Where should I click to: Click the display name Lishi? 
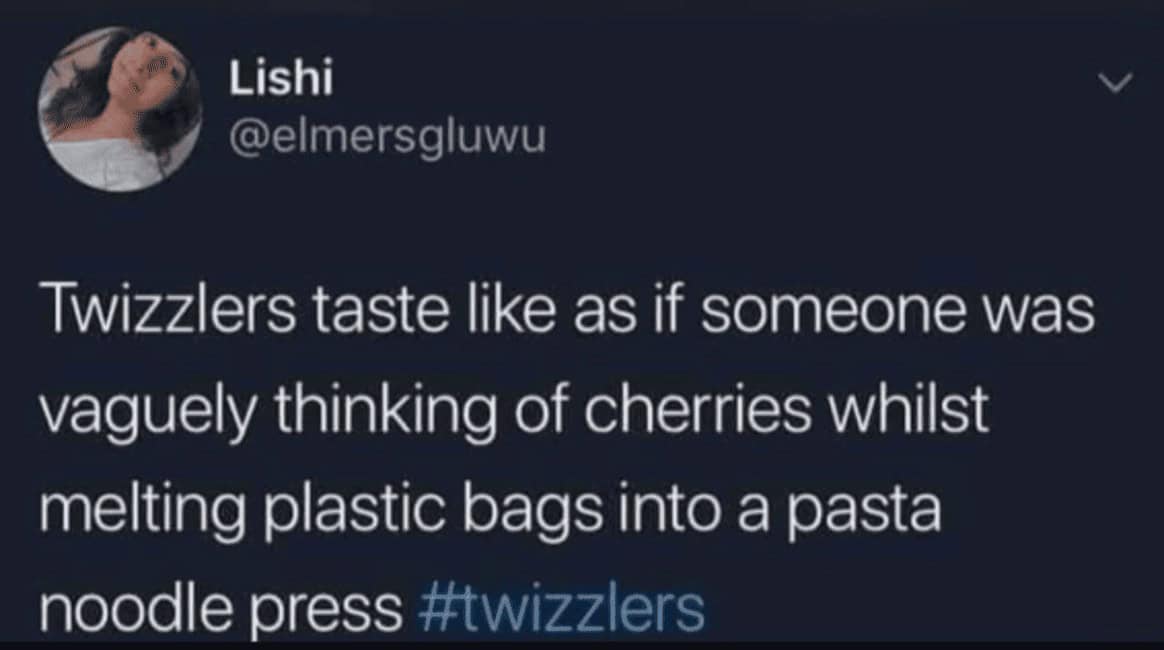[x=281, y=76]
